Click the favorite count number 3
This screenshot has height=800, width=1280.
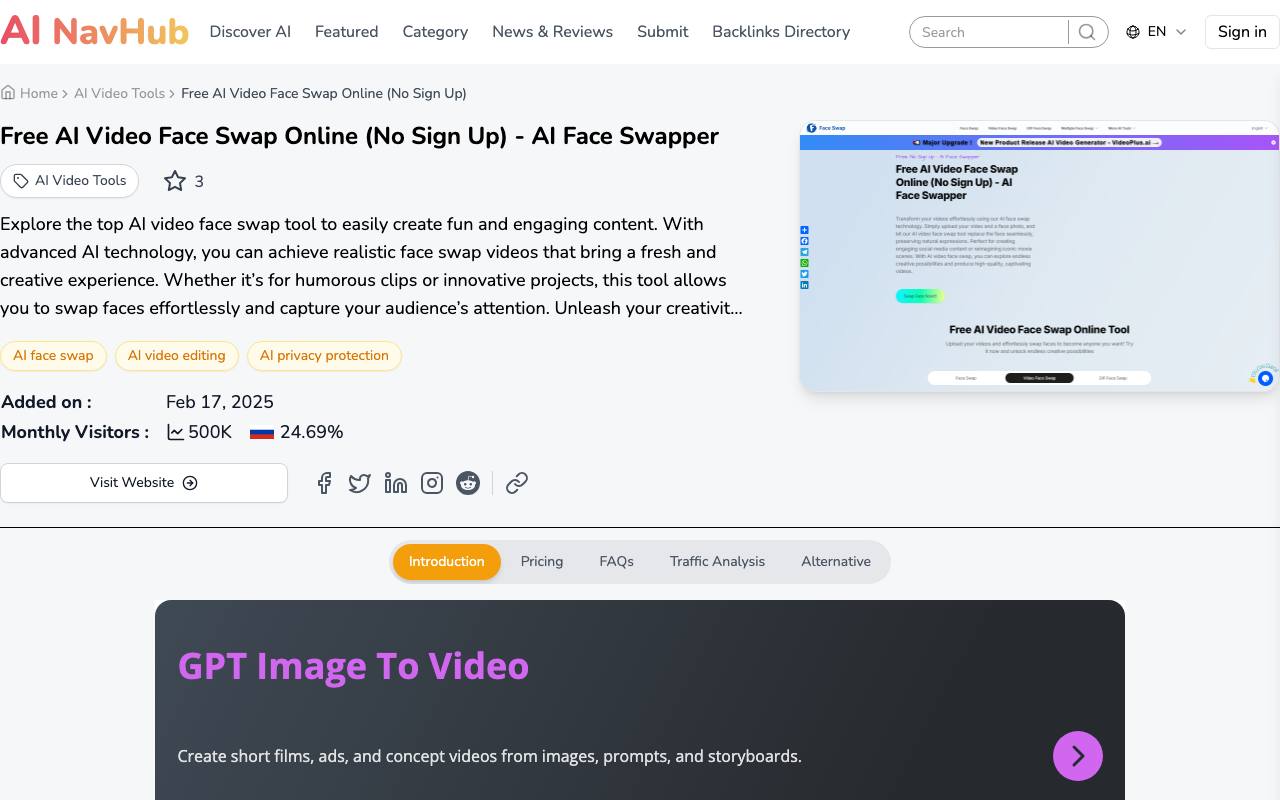[199, 181]
